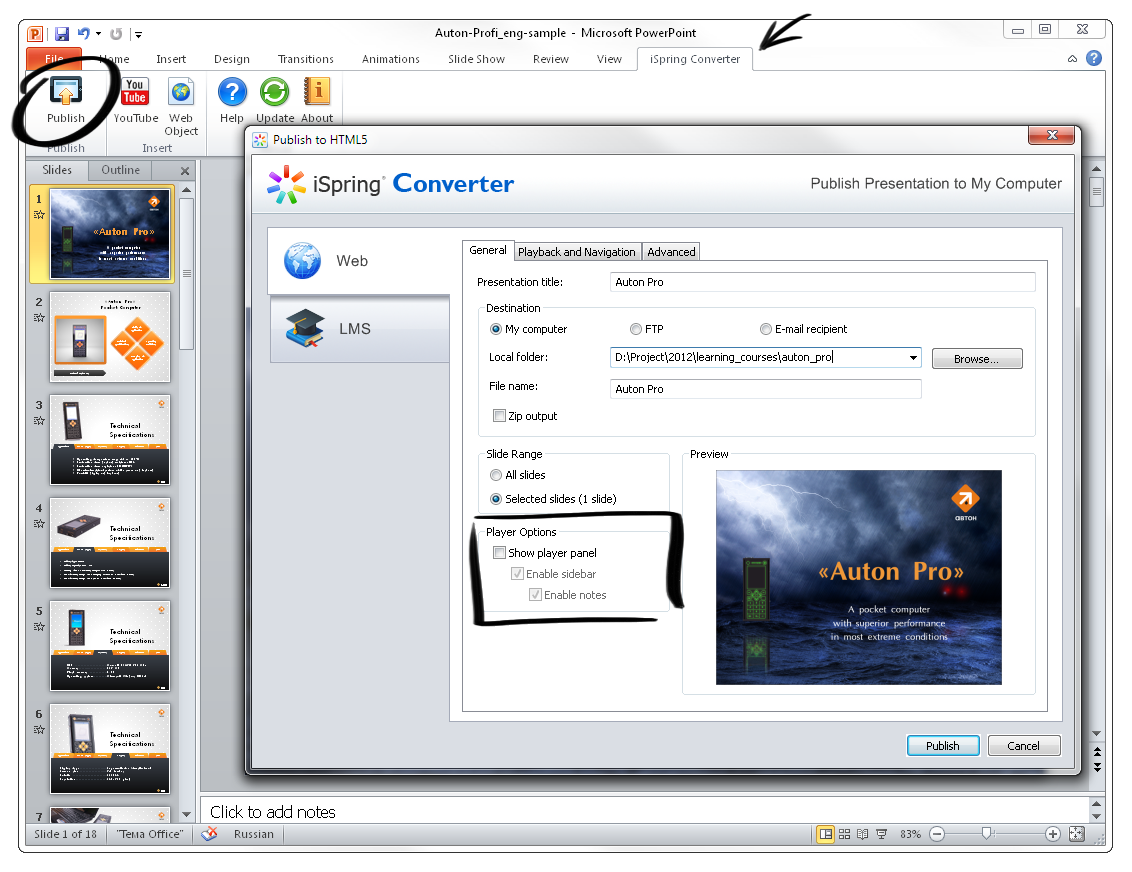Screen dimensions: 1132x872
Task: Start Slide Show from status bar icon
Action: [x=881, y=834]
